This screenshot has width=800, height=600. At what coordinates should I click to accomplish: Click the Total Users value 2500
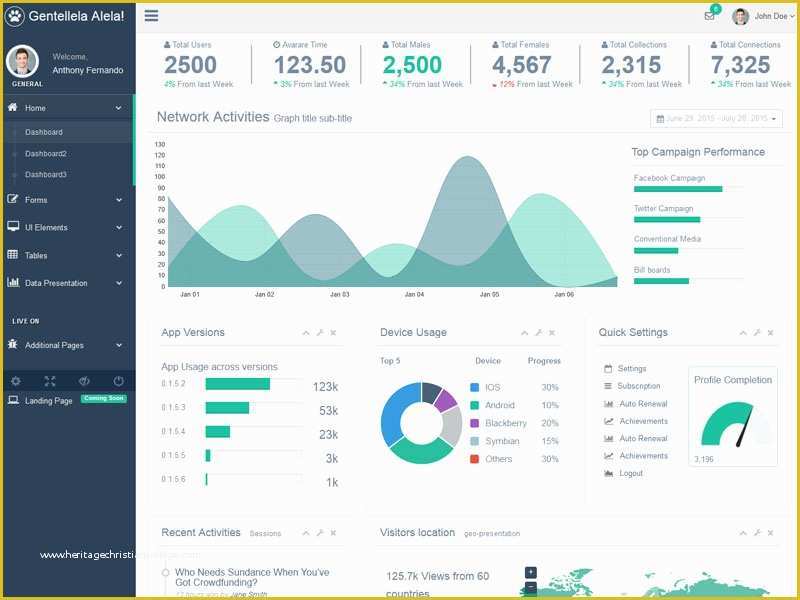pyautogui.click(x=190, y=65)
